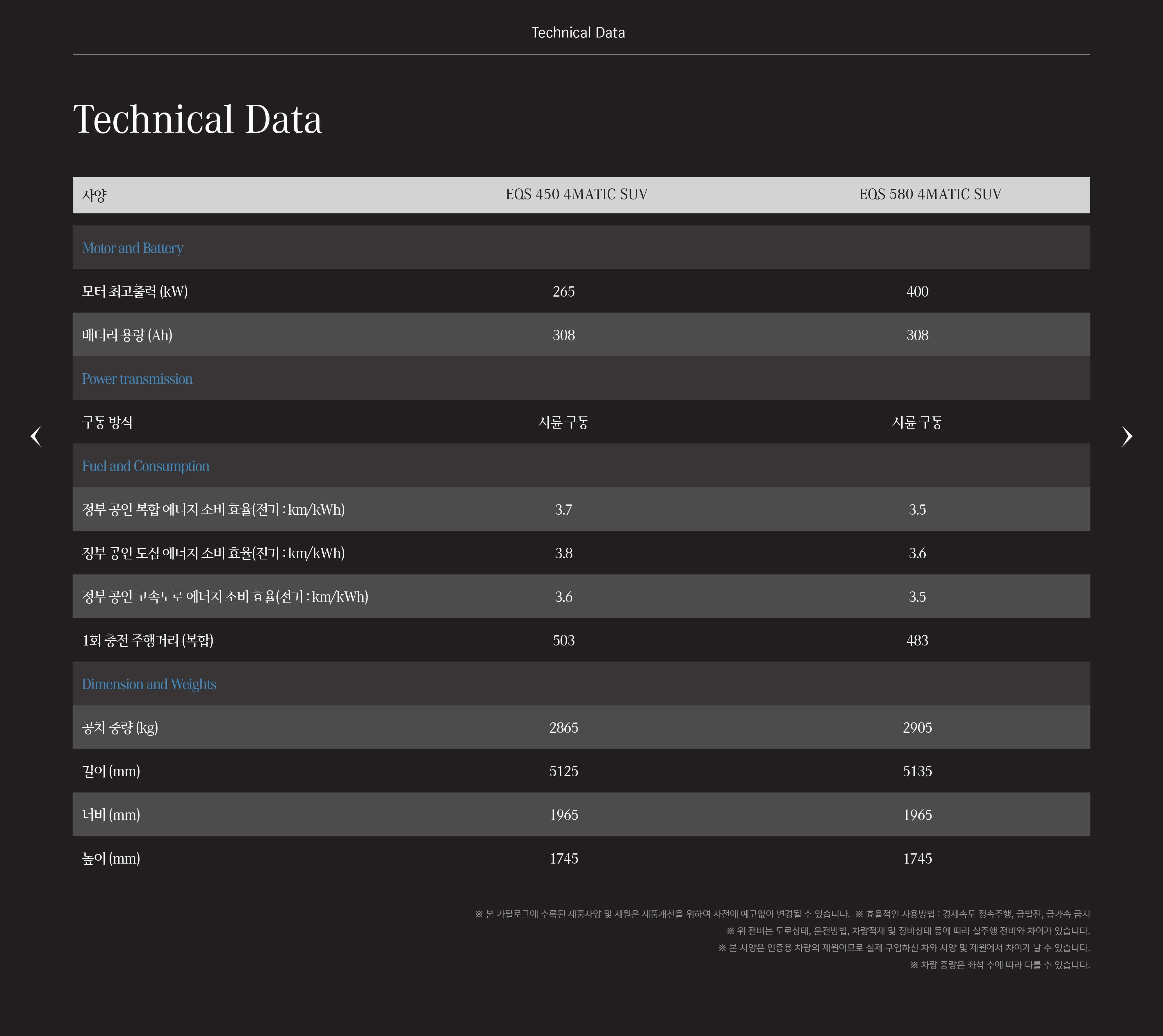Image resolution: width=1163 pixels, height=1036 pixels.
Task: Click the 공차 중량 (kg) row label
Action: [x=120, y=727]
